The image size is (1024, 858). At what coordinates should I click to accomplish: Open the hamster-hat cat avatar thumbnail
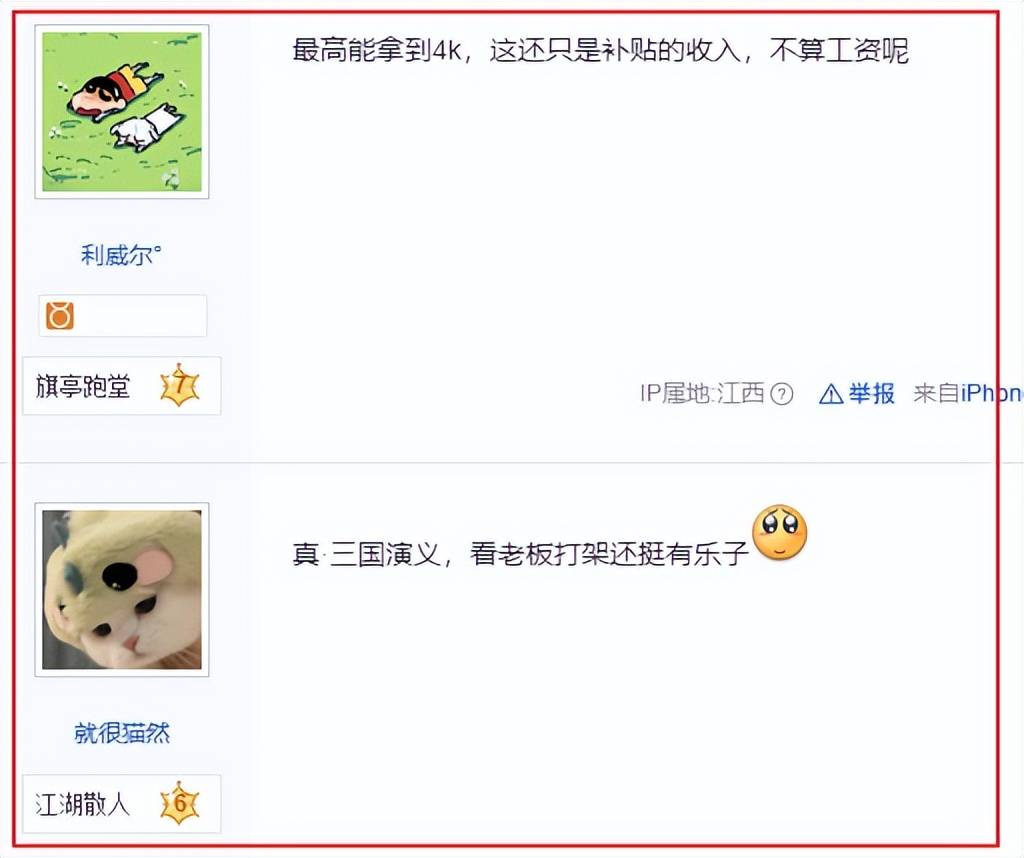tap(121, 590)
